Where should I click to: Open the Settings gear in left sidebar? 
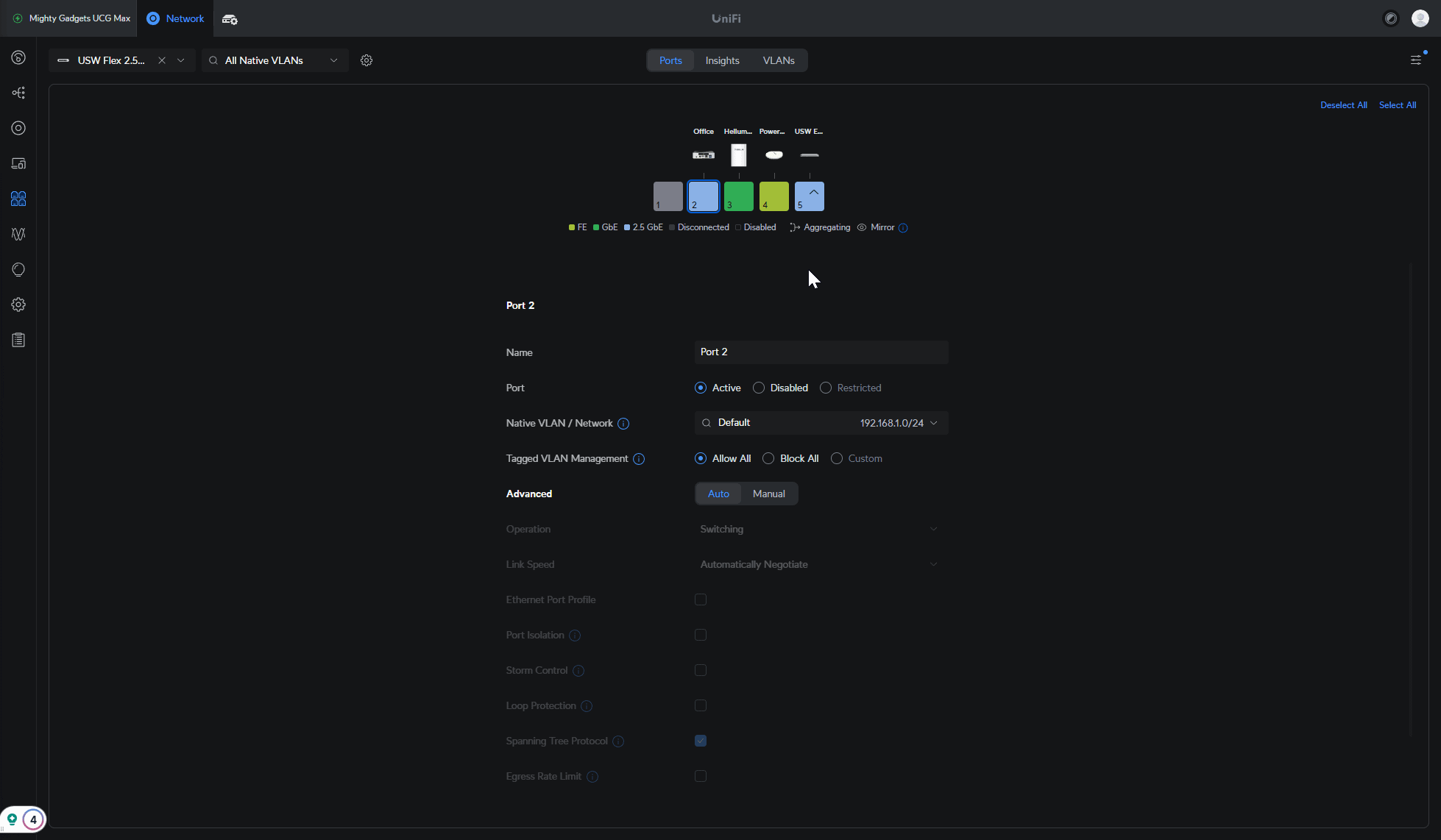(x=18, y=305)
